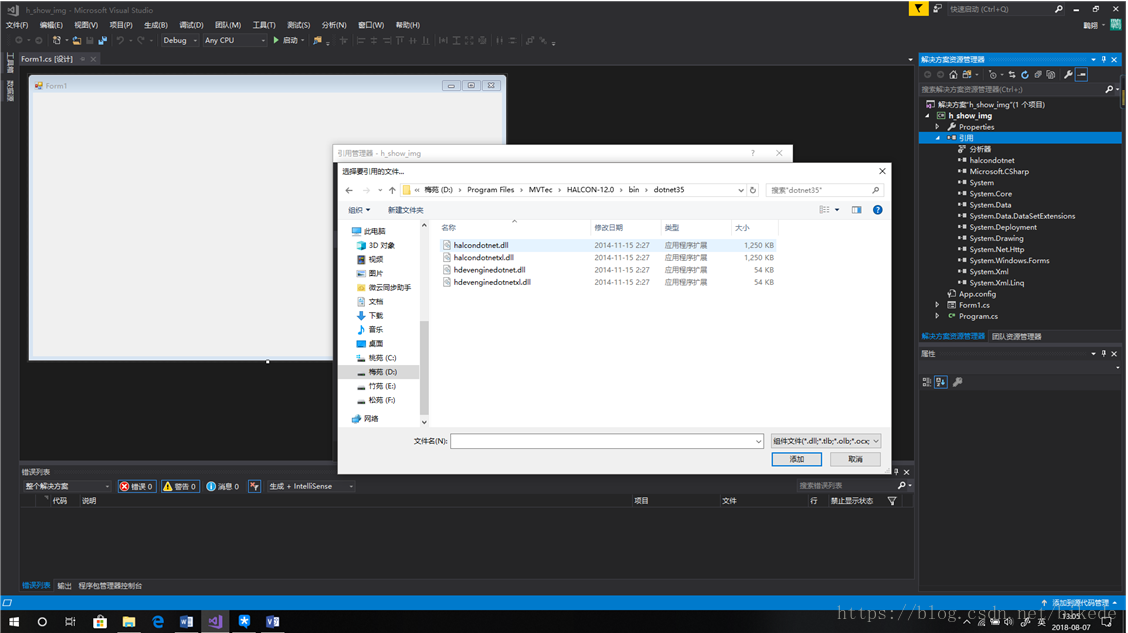
Task: Click the clear-filters icon in Error List
Action: click(254, 486)
